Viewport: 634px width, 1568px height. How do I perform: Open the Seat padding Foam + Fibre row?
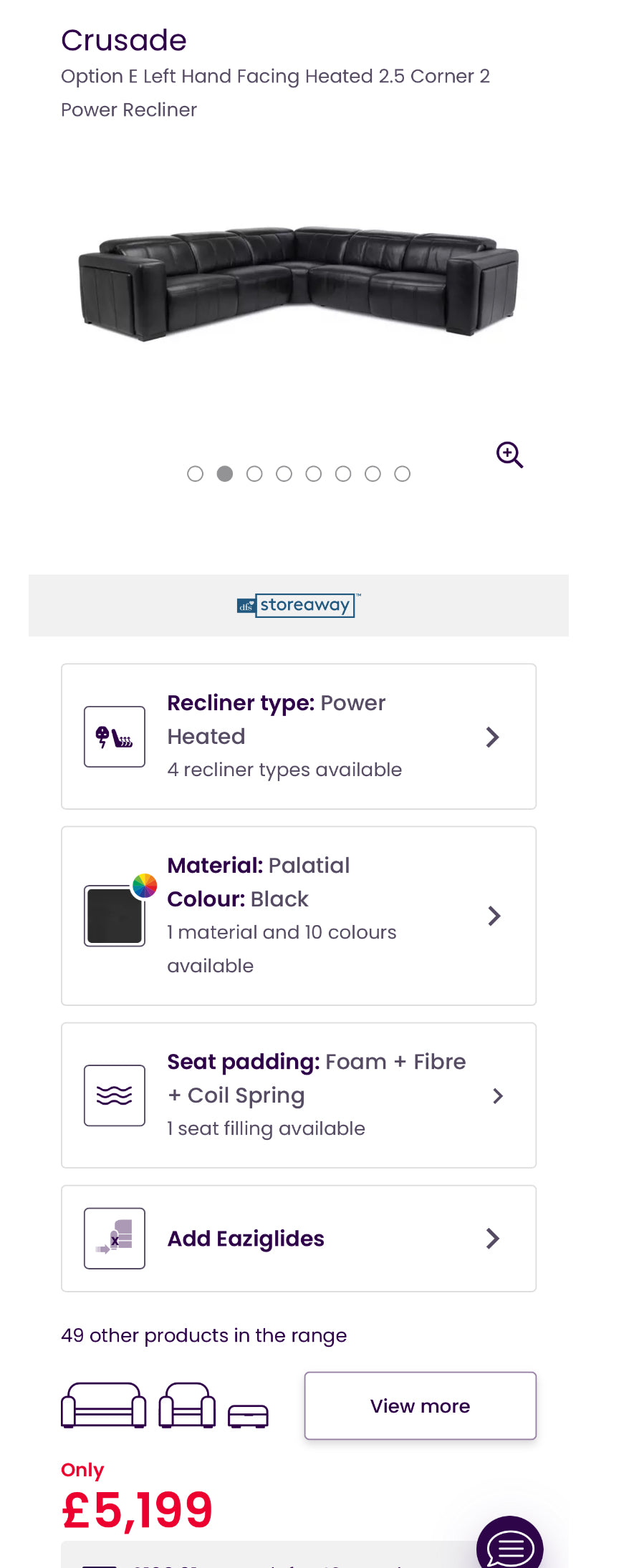[299, 1095]
